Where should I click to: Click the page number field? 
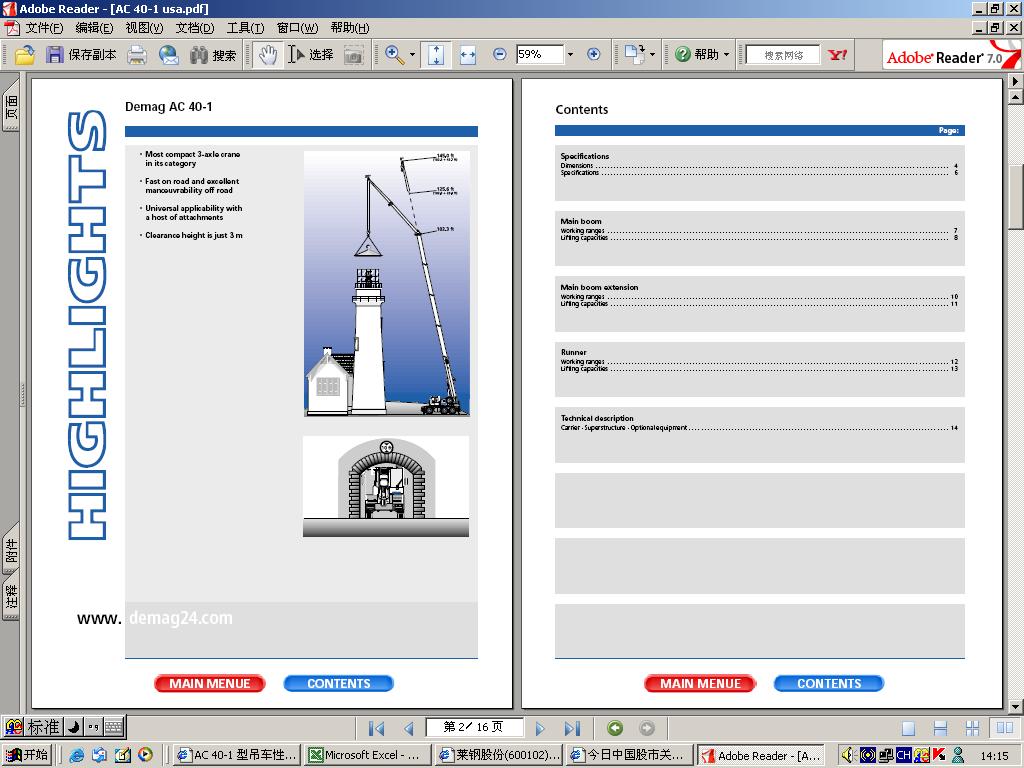[x=474, y=727]
